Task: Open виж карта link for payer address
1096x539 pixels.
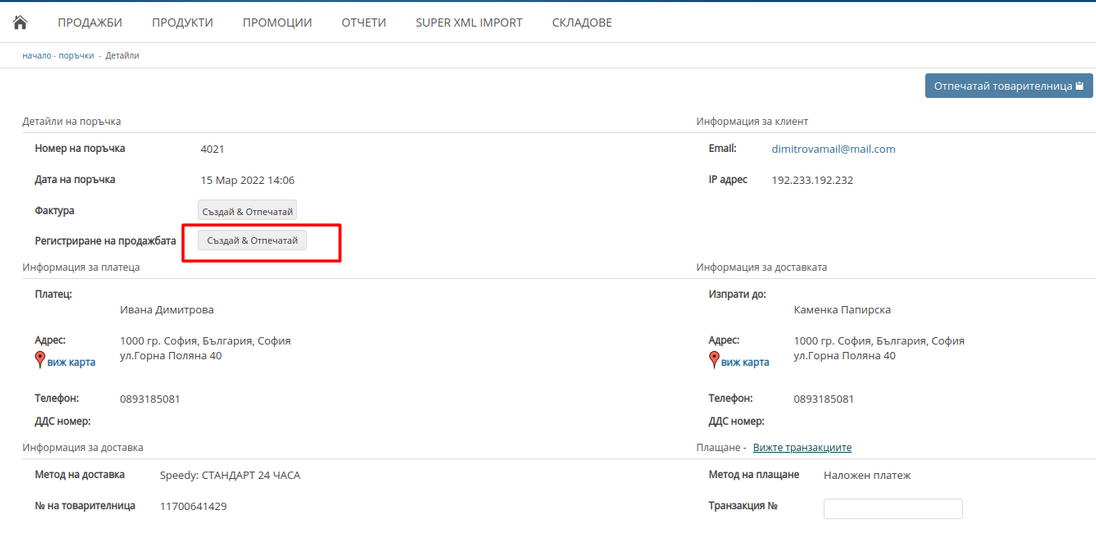Action: coord(71,362)
